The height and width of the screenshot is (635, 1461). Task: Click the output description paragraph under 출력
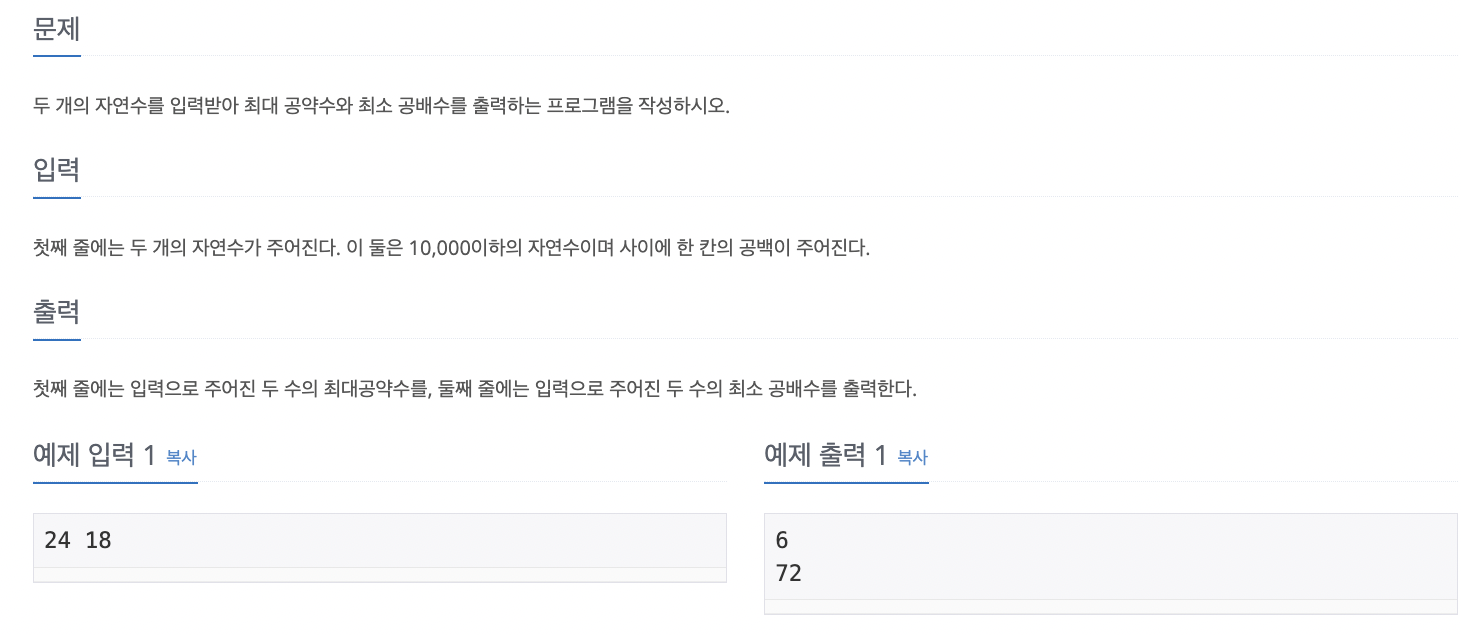[475, 388]
